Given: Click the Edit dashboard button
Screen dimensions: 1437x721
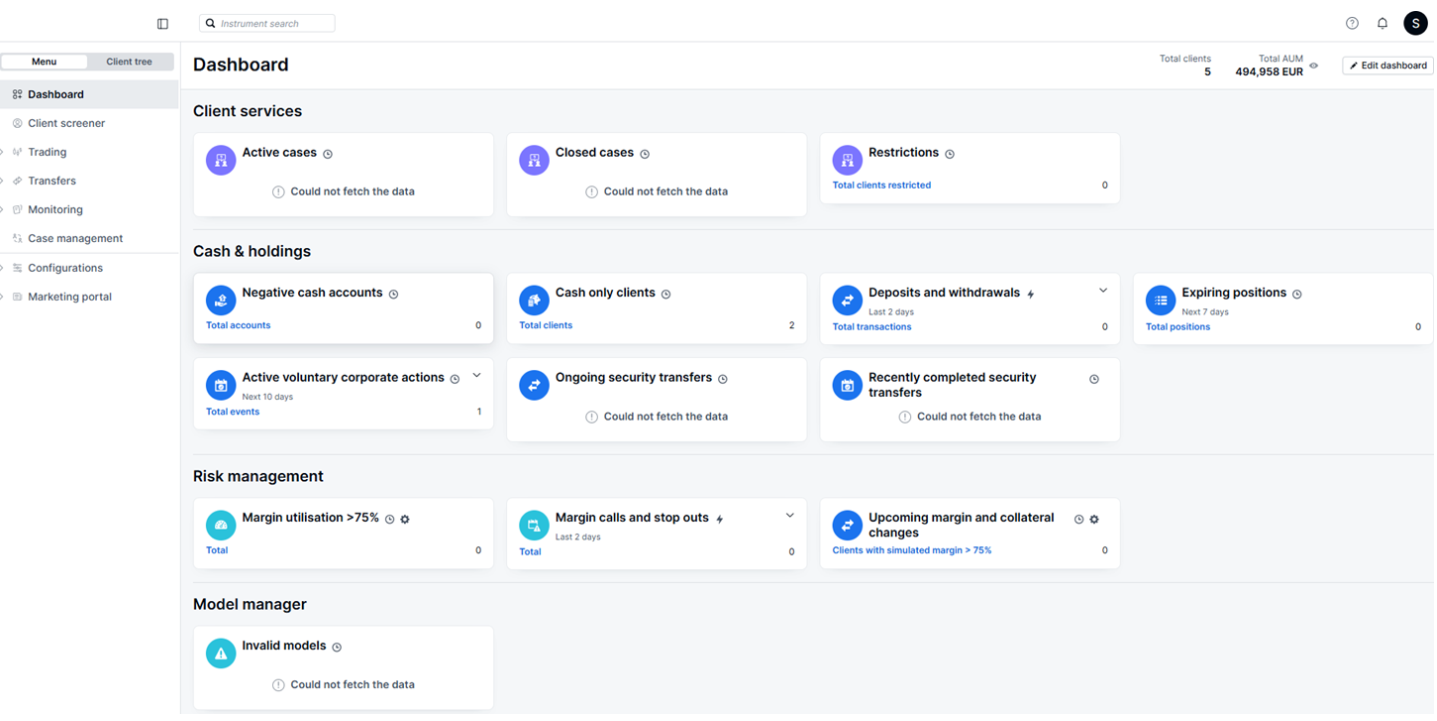Looking at the screenshot, I should [x=1387, y=66].
